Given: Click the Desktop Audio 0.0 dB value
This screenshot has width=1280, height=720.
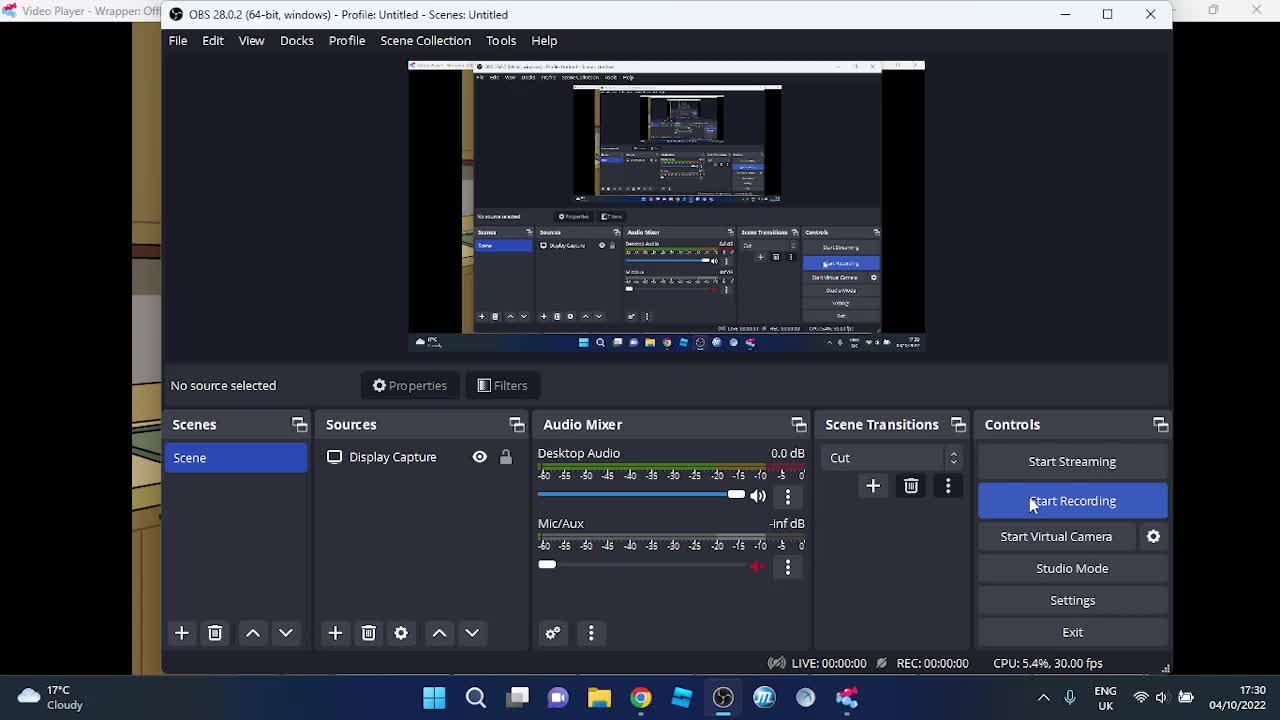Looking at the screenshot, I should coord(787,454).
